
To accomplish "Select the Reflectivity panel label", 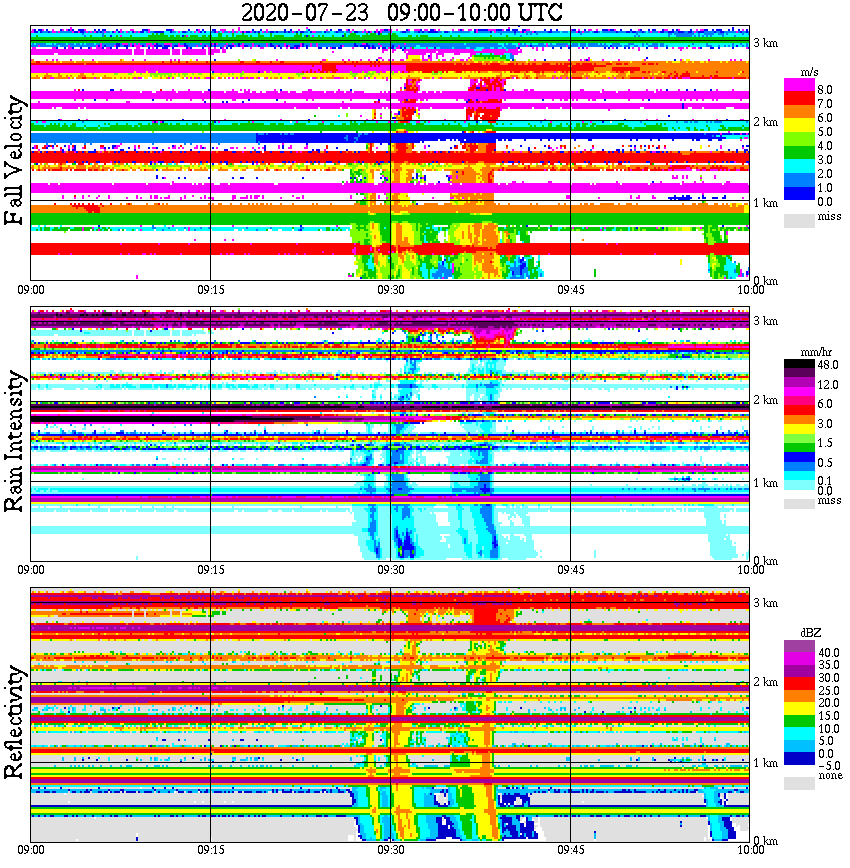I will 14,722.
